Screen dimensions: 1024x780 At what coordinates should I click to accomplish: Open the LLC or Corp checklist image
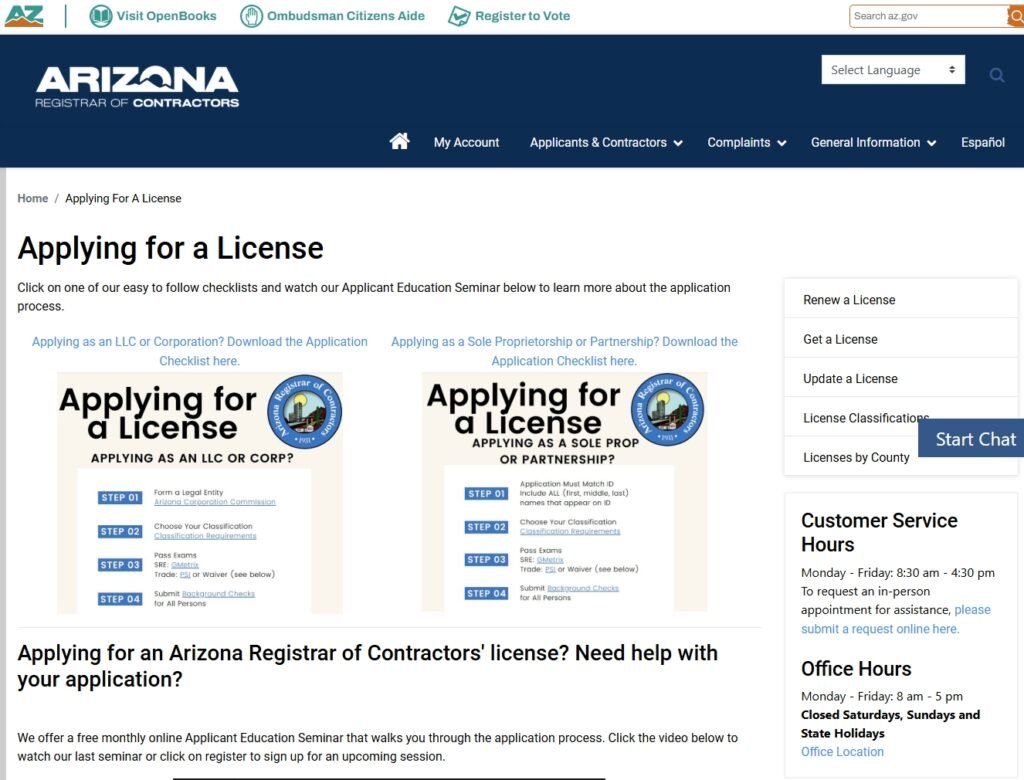point(200,493)
